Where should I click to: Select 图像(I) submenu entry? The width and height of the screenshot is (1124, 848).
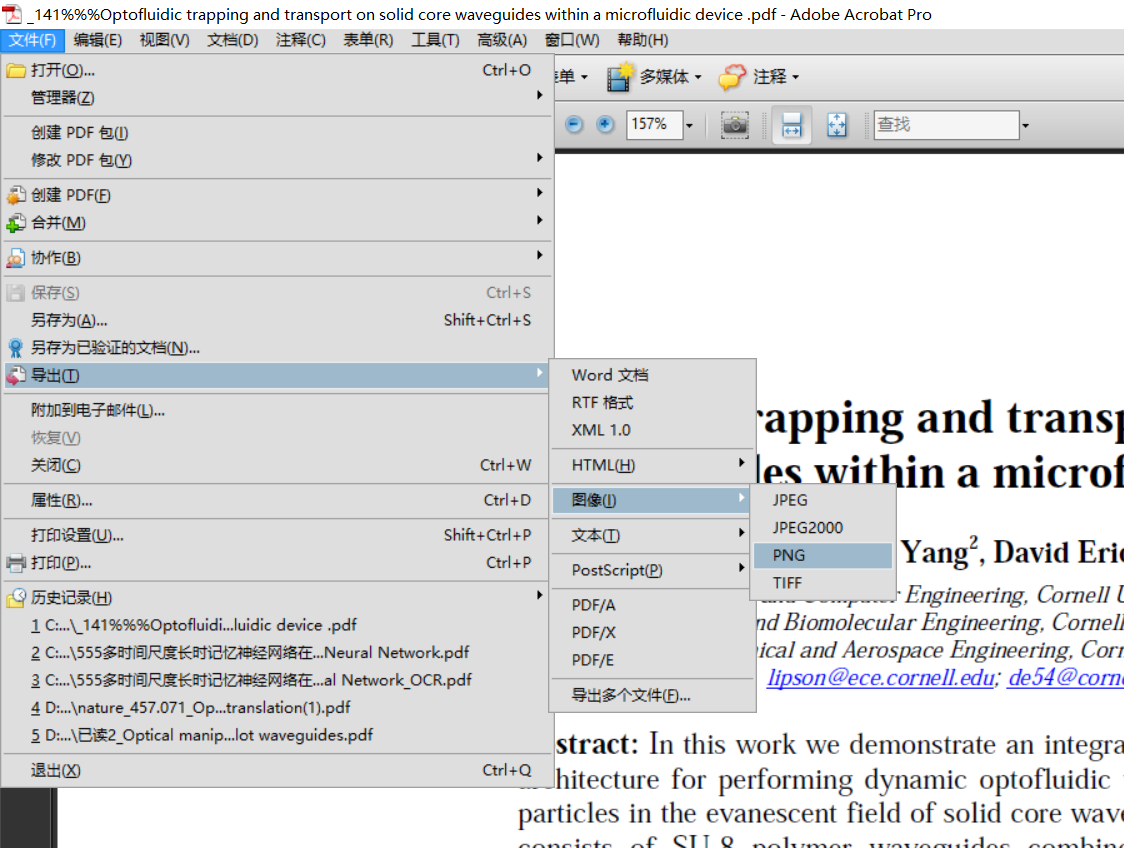[x=652, y=500]
